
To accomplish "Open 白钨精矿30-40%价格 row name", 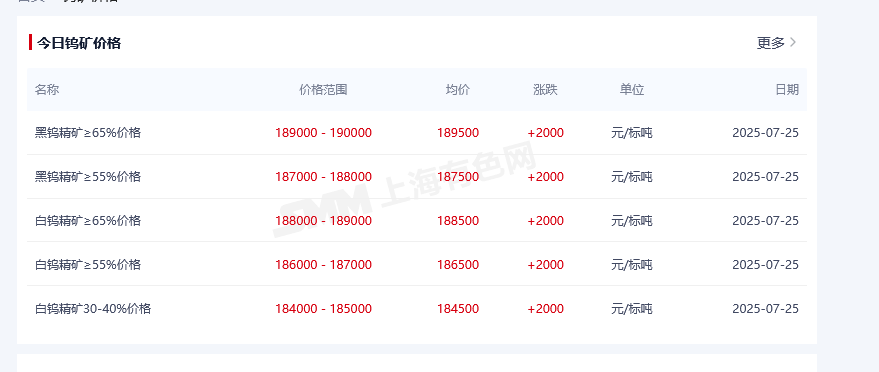I will coord(93,308).
